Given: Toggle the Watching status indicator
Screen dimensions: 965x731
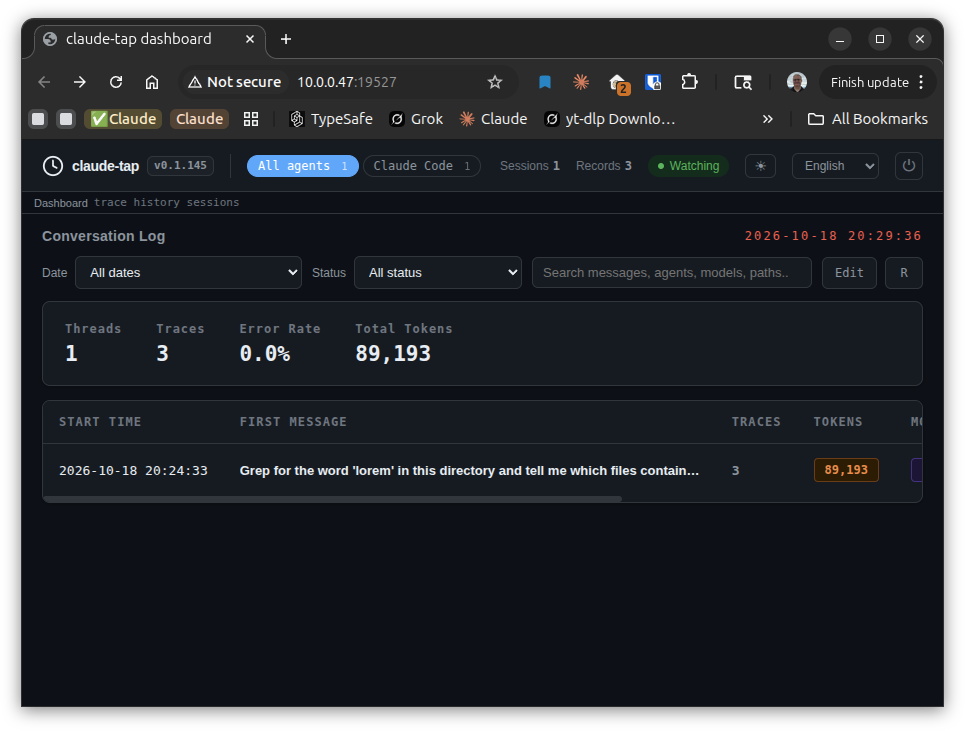Looking at the screenshot, I should [x=688, y=166].
